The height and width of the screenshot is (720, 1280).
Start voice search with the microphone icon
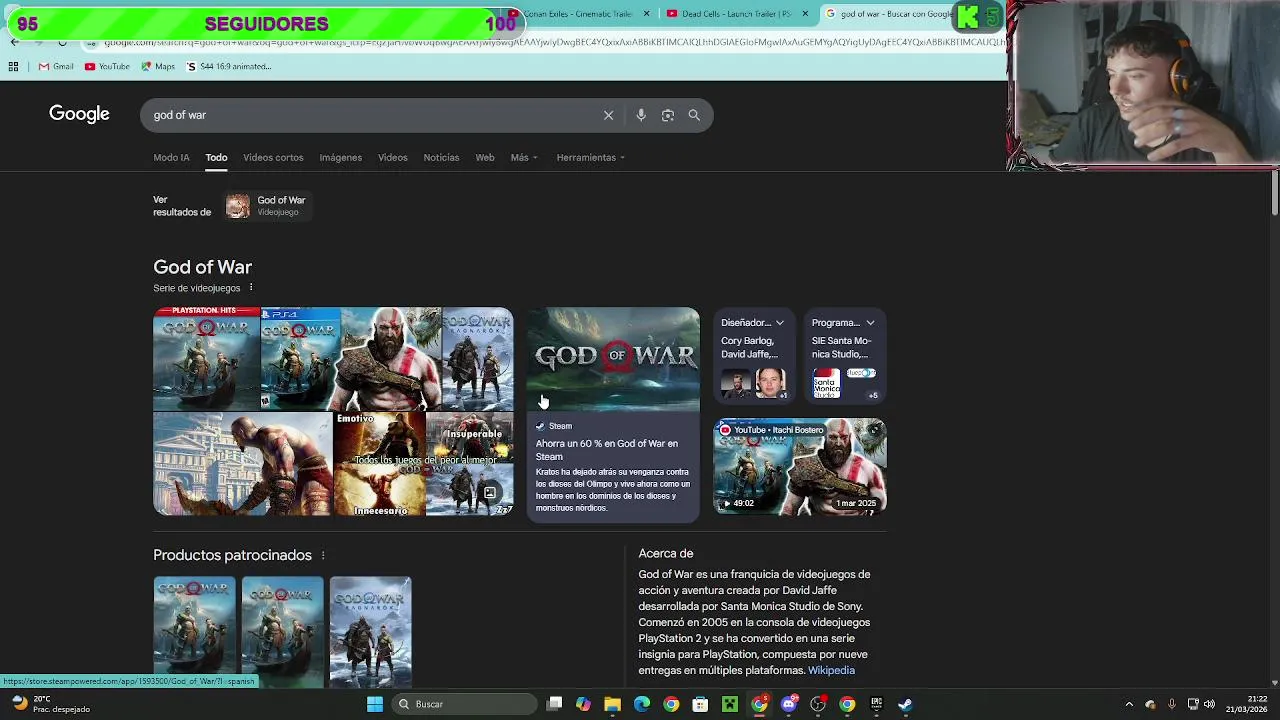[x=641, y=115]
